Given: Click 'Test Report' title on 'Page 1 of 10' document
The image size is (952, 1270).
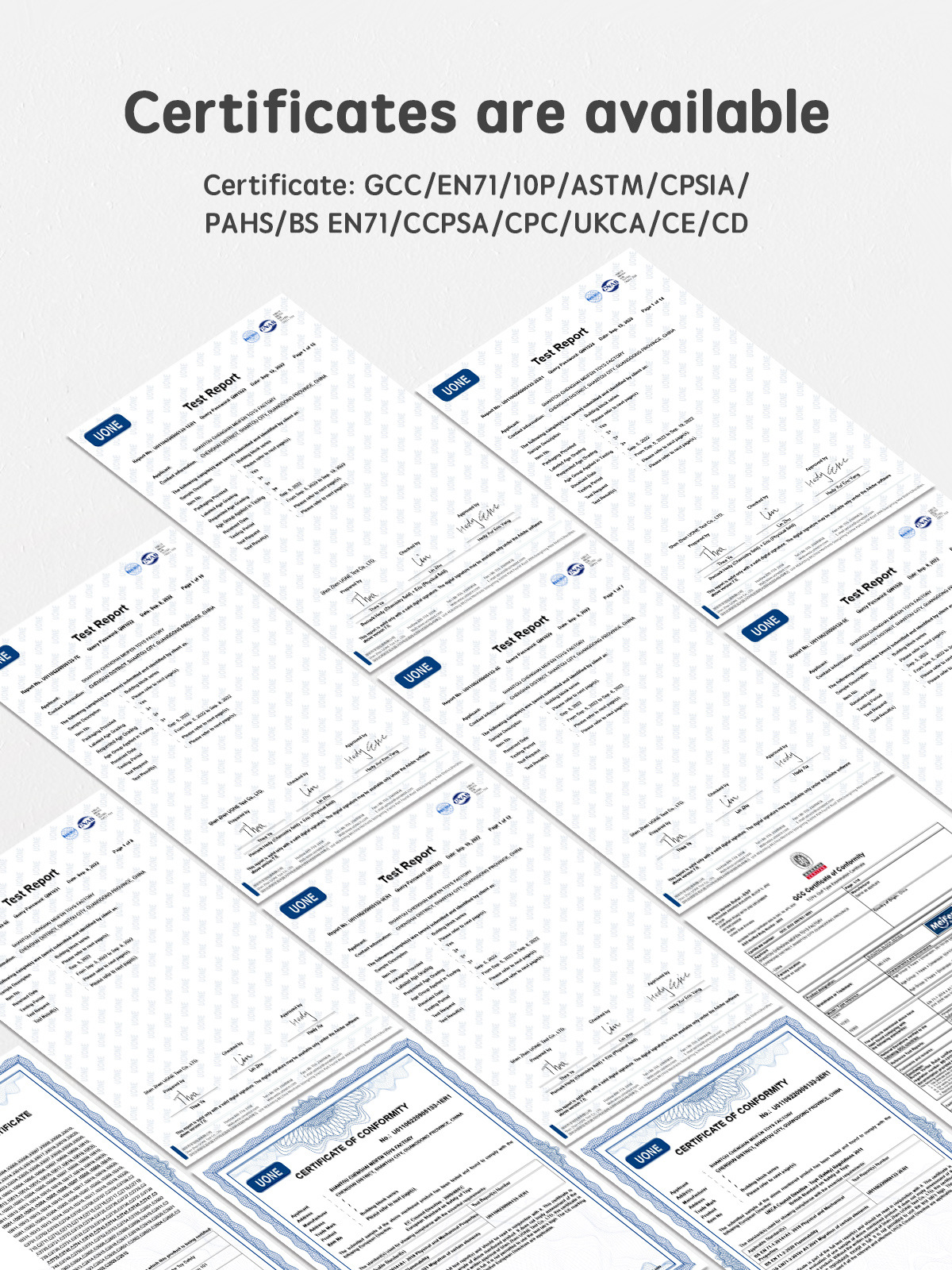Looking at the screenshot, I should point(100,623).
